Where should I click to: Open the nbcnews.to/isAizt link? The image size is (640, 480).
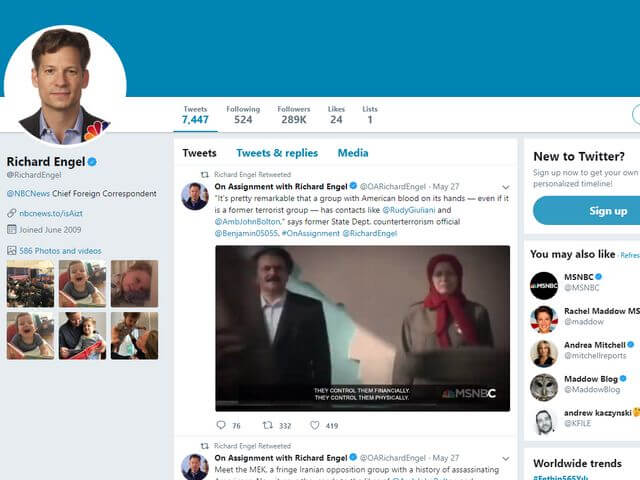51,213
